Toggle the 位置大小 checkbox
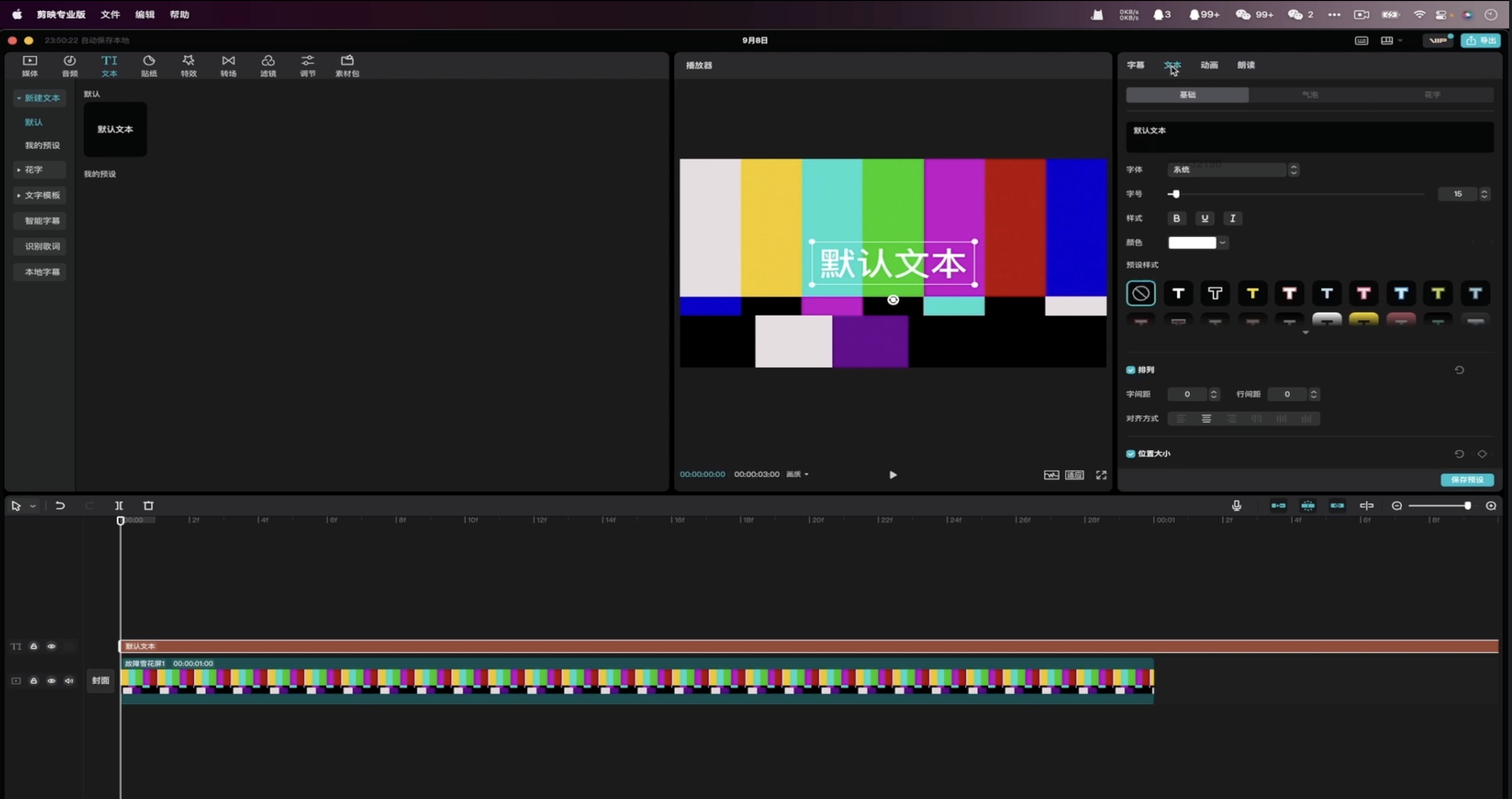 (1130, 454)
